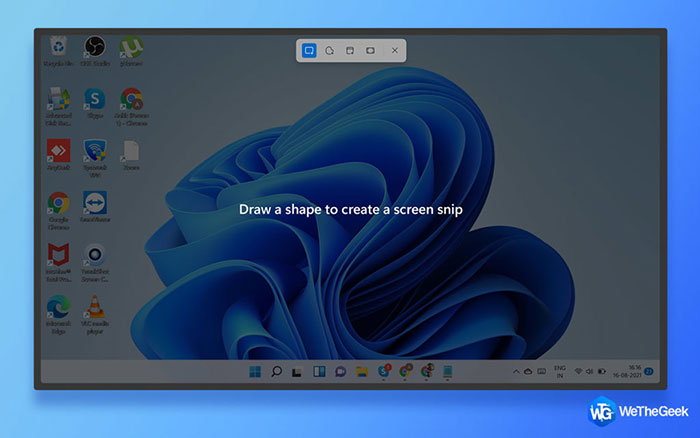Image resolution: width=700 pixels, height=438 pixels.
Task: Select the Skype desktop shortcut
Action: 94,99
